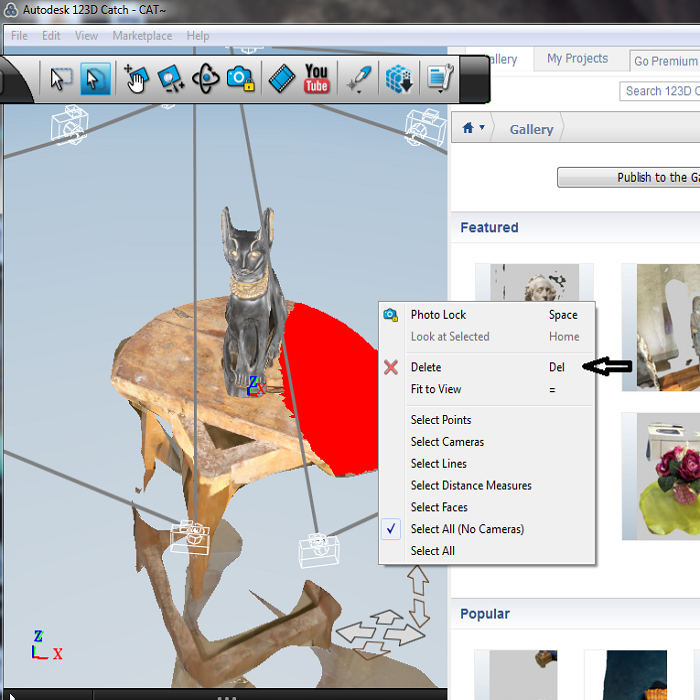Open the featured bust sculpture thumbnail
This screenshot has width=700, height=700.
tap(534, 282)
